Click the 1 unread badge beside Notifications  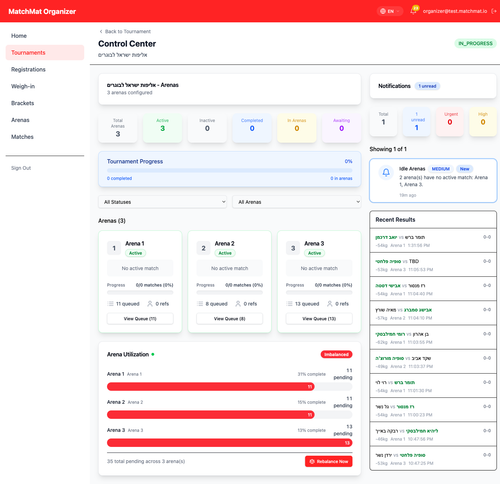pyautogui.click(x=427, y=86)
